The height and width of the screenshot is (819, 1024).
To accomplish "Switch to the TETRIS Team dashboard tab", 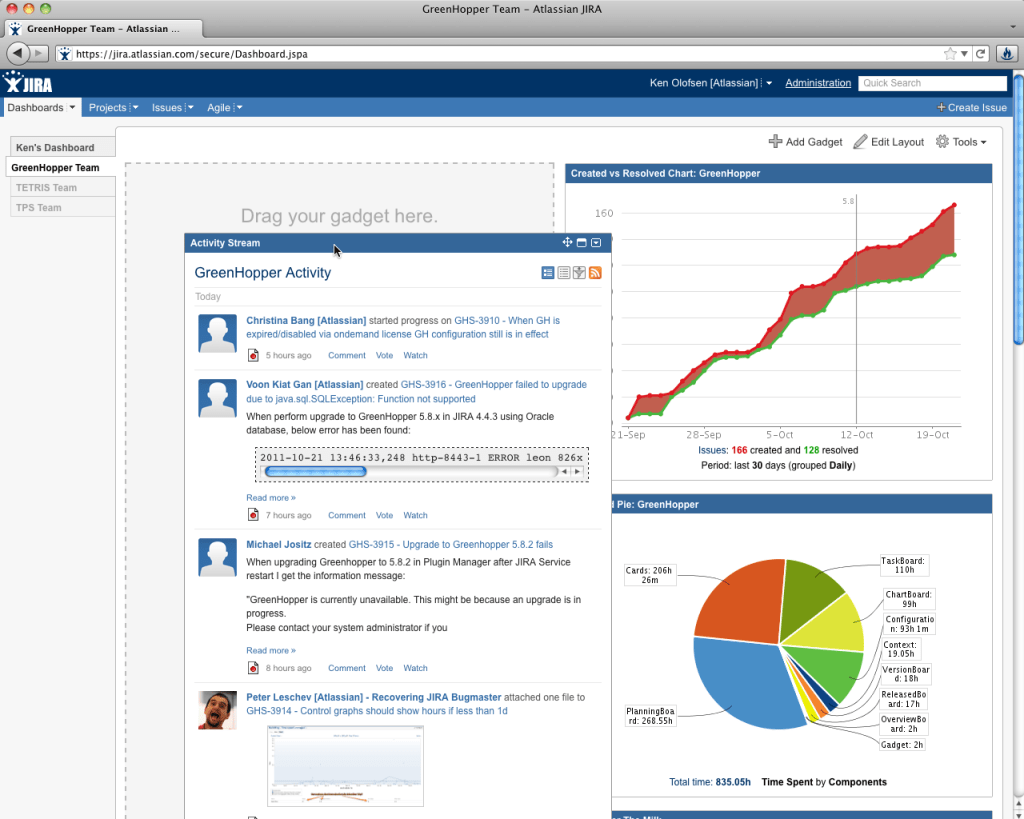I will coord(48,187).
